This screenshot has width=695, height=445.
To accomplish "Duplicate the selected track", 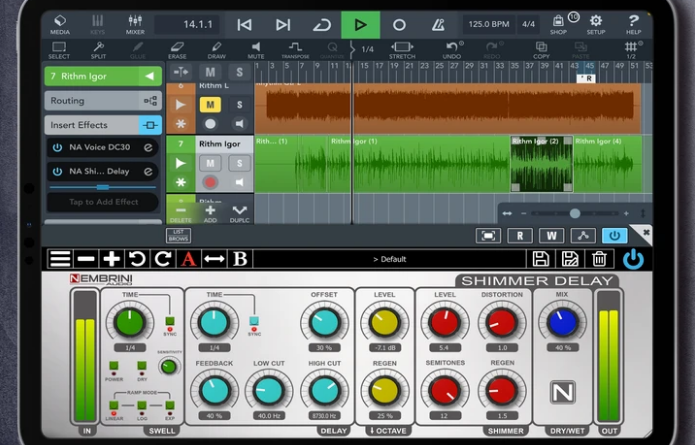I will tap(240, 214).
